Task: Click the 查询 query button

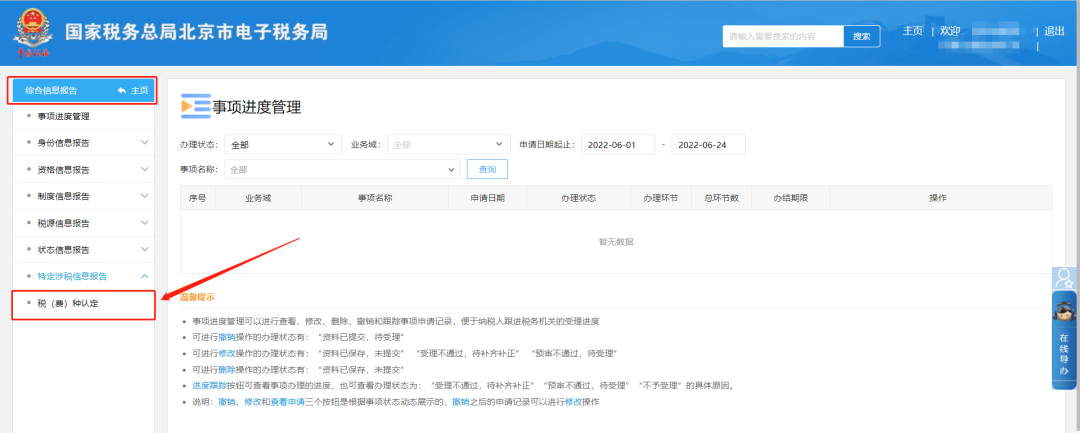Action: 488,170
